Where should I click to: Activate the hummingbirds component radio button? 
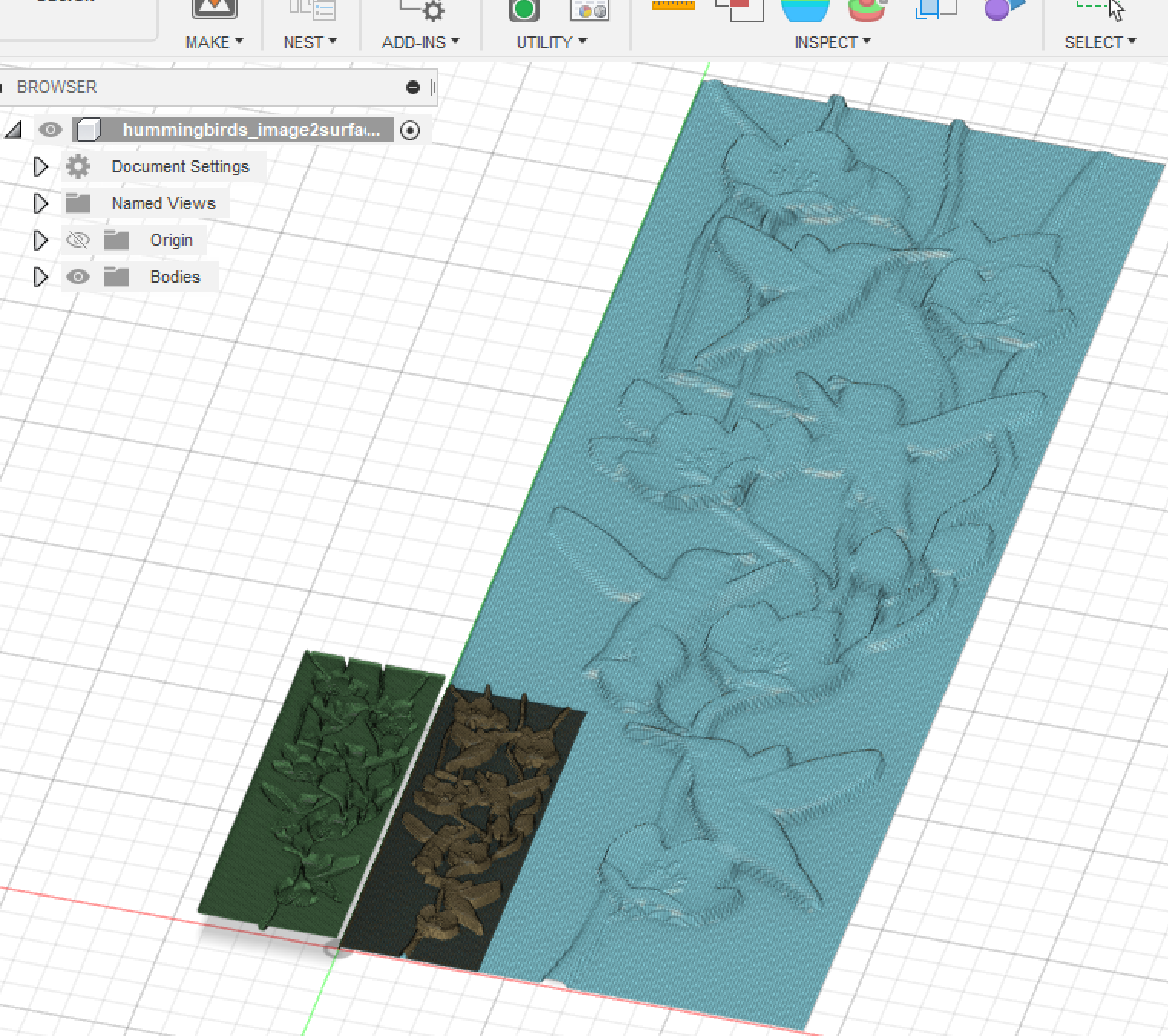coord(410,130)
